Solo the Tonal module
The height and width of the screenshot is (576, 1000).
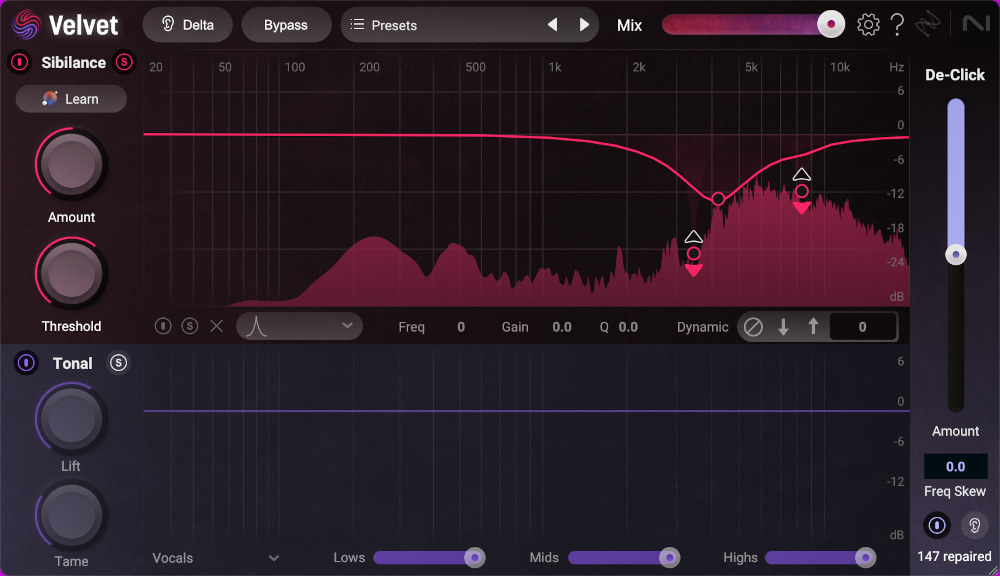119,363
